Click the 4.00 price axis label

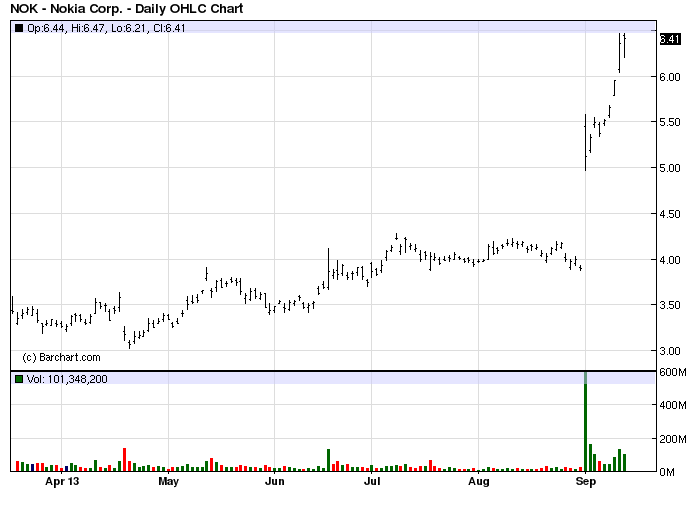[x=670, y=260]
